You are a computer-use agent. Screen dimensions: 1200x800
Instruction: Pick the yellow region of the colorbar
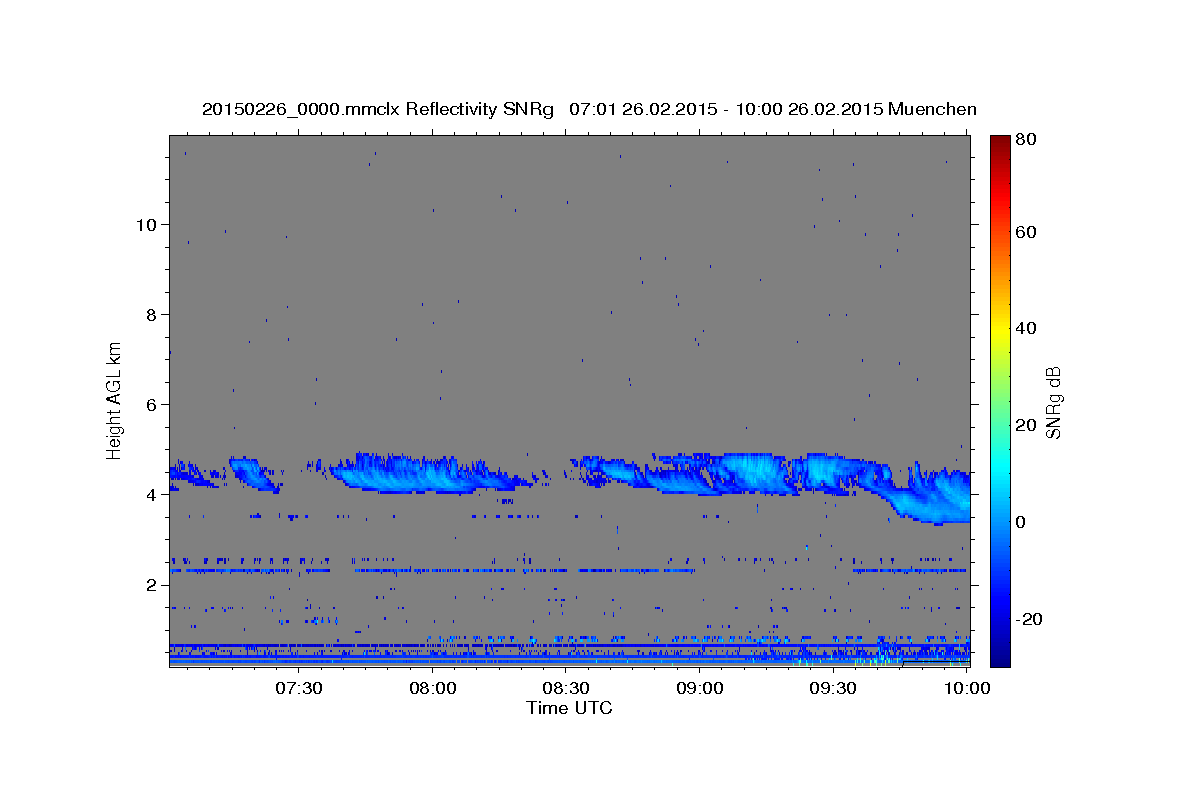pos(999,330)
